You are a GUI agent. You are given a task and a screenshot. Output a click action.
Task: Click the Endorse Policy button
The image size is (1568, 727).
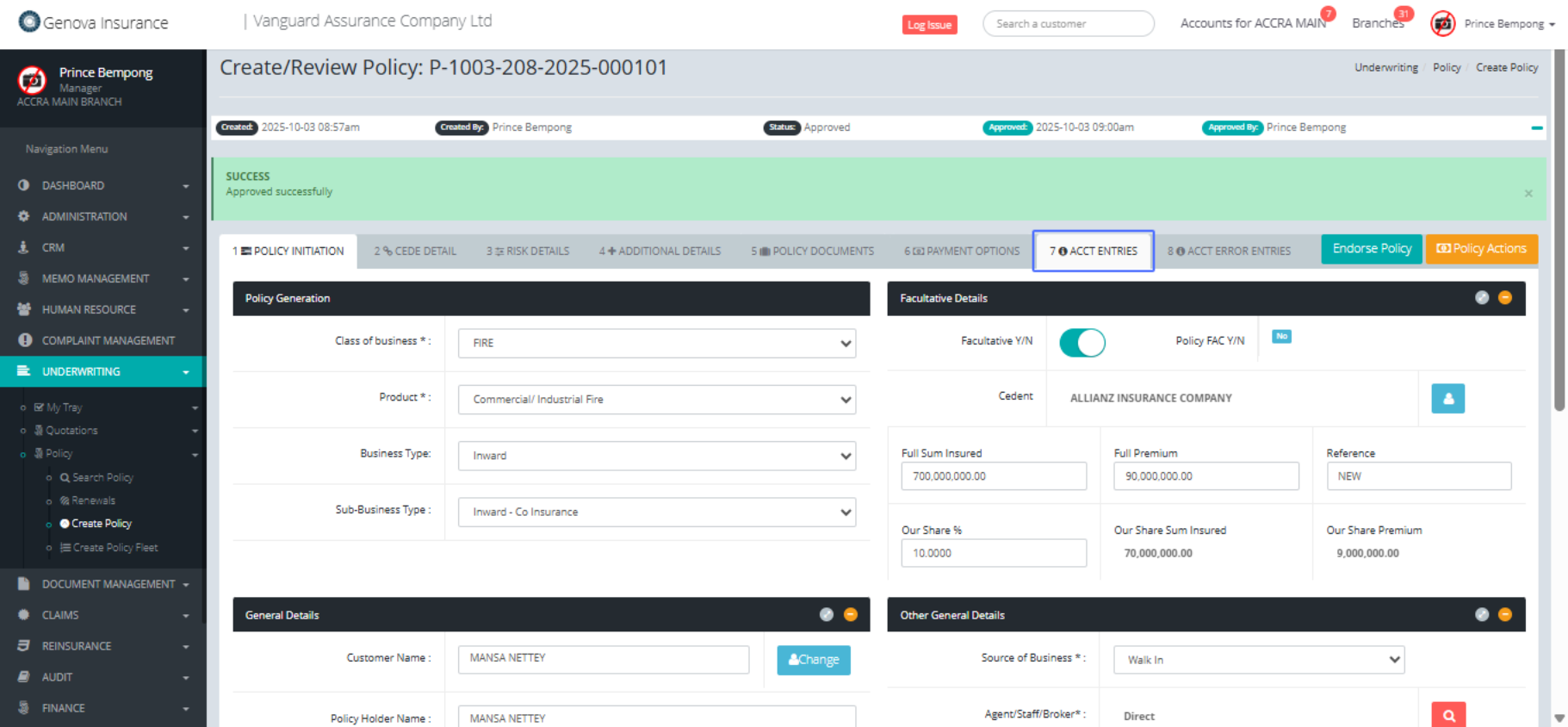1371,249
